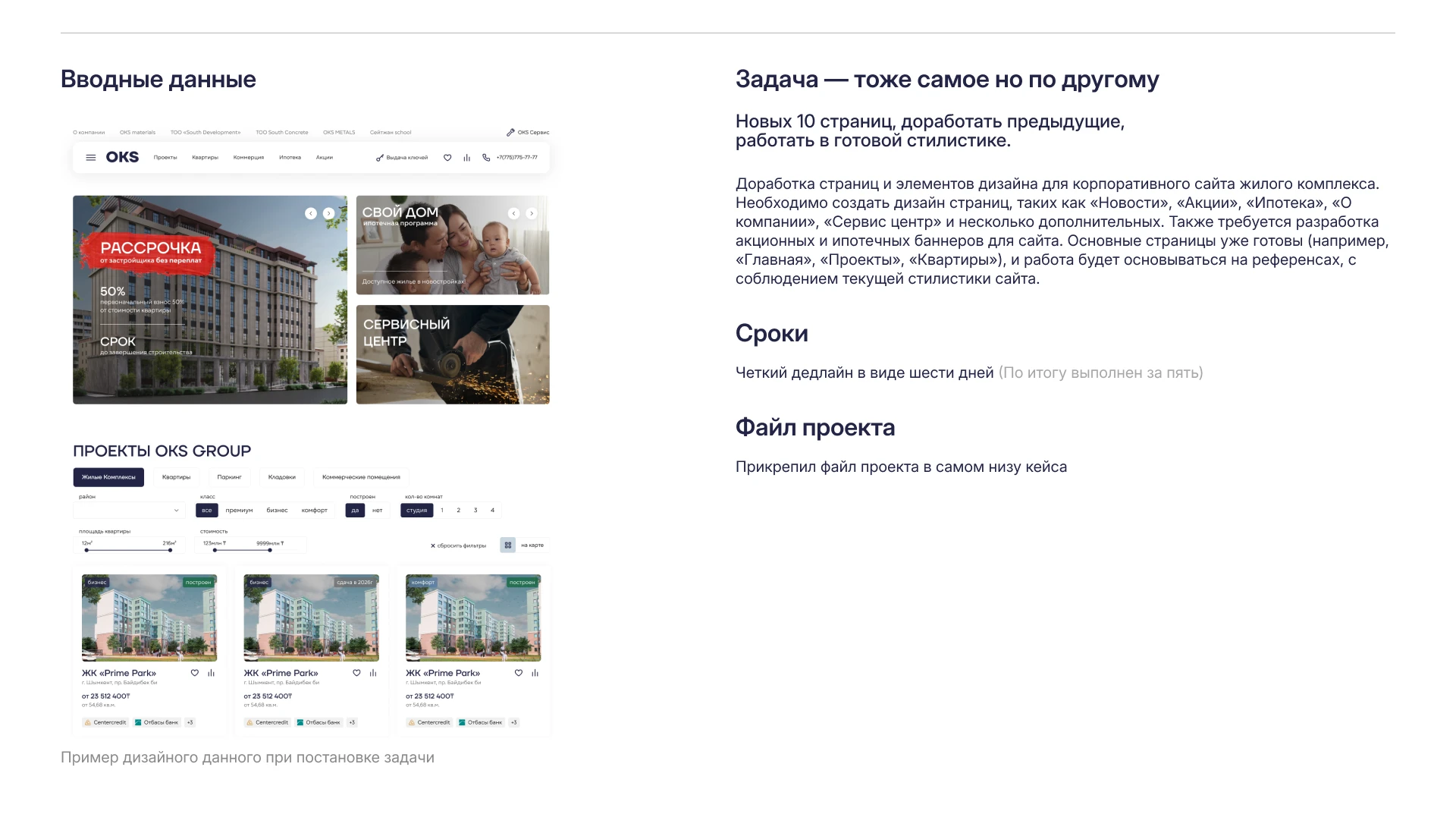This screenshot has width=1456, height=833.
Task: Click the phone icon next to number
Action: (486, 158)
